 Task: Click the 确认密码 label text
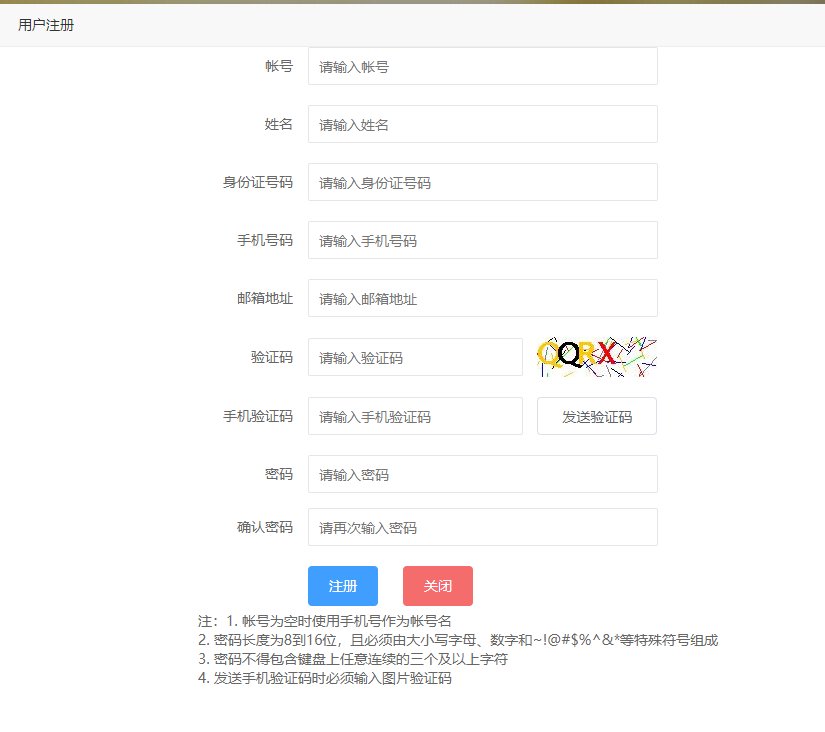(x=265, y=527)
